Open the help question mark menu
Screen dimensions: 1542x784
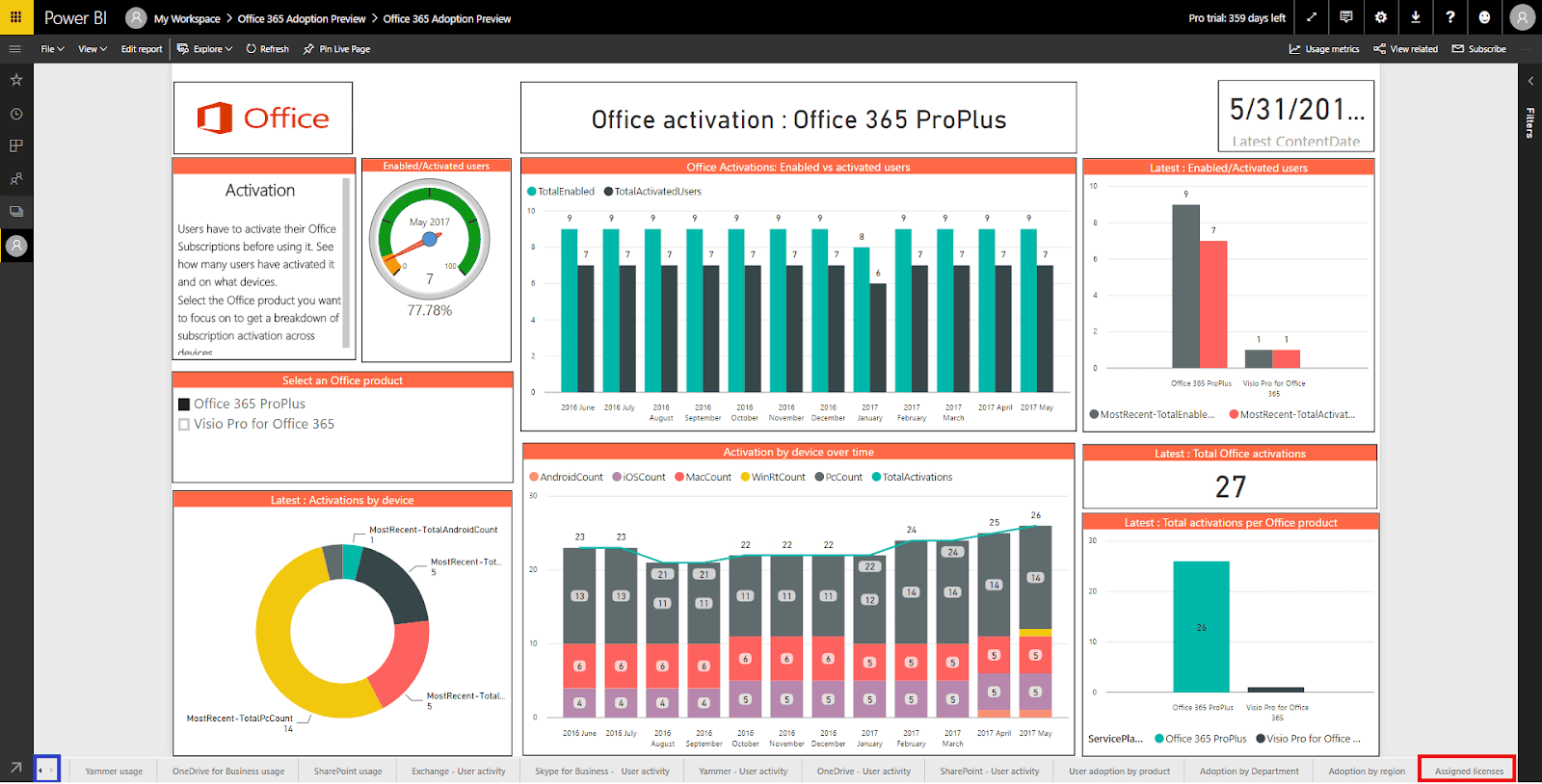pyautogui.click(x=1450, y=17)
